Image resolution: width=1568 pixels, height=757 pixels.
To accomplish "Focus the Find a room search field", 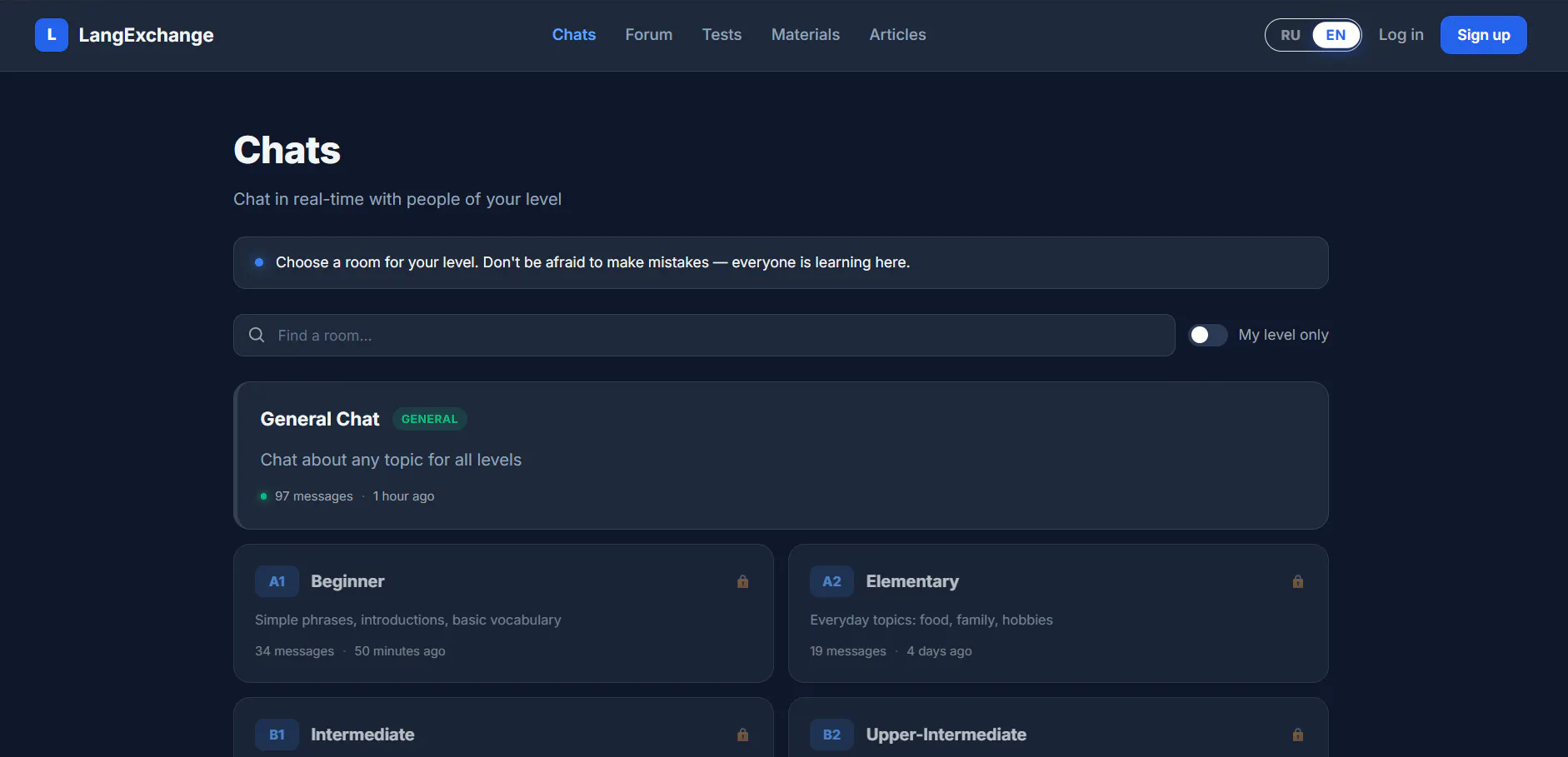I will click(704, 335).
